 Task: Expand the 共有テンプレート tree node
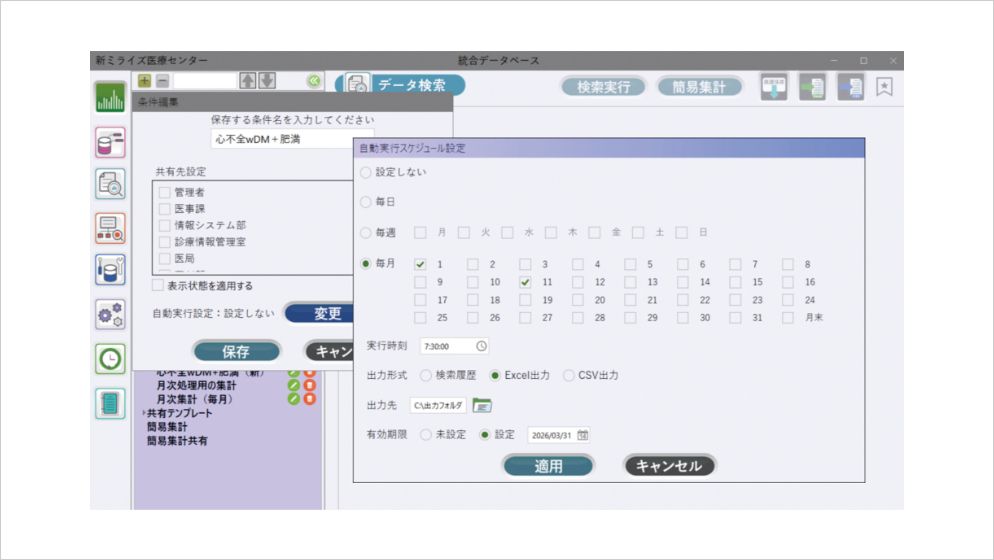click(143, 413)
